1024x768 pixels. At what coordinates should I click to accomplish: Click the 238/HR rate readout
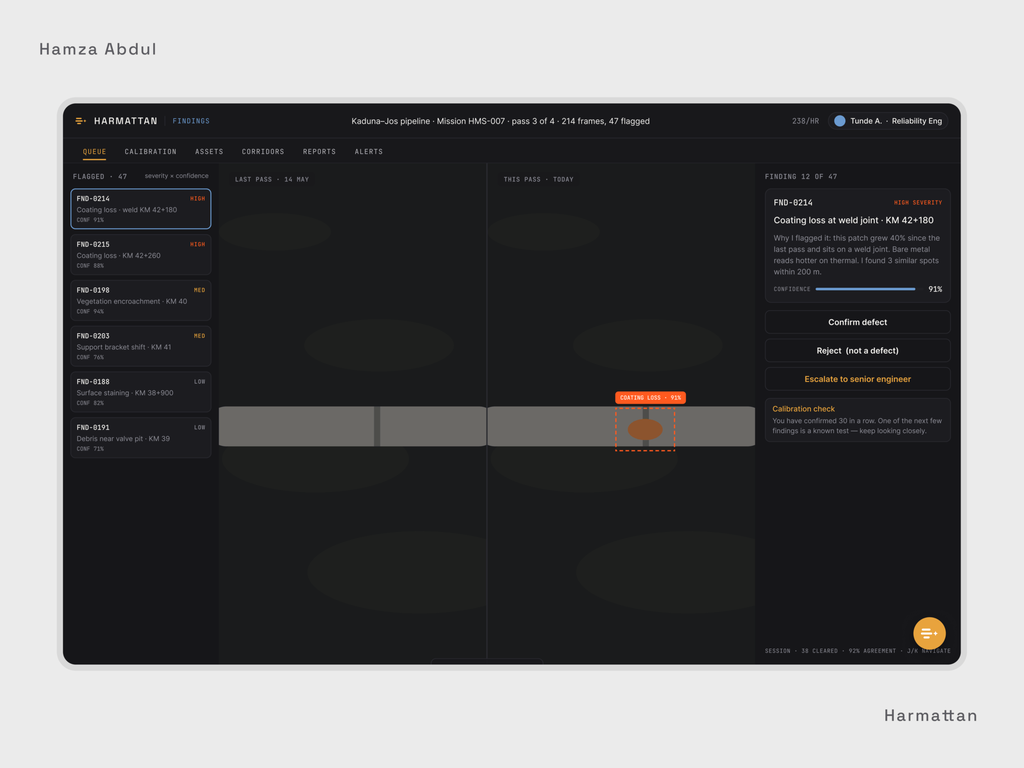click(x=805, y=121)
